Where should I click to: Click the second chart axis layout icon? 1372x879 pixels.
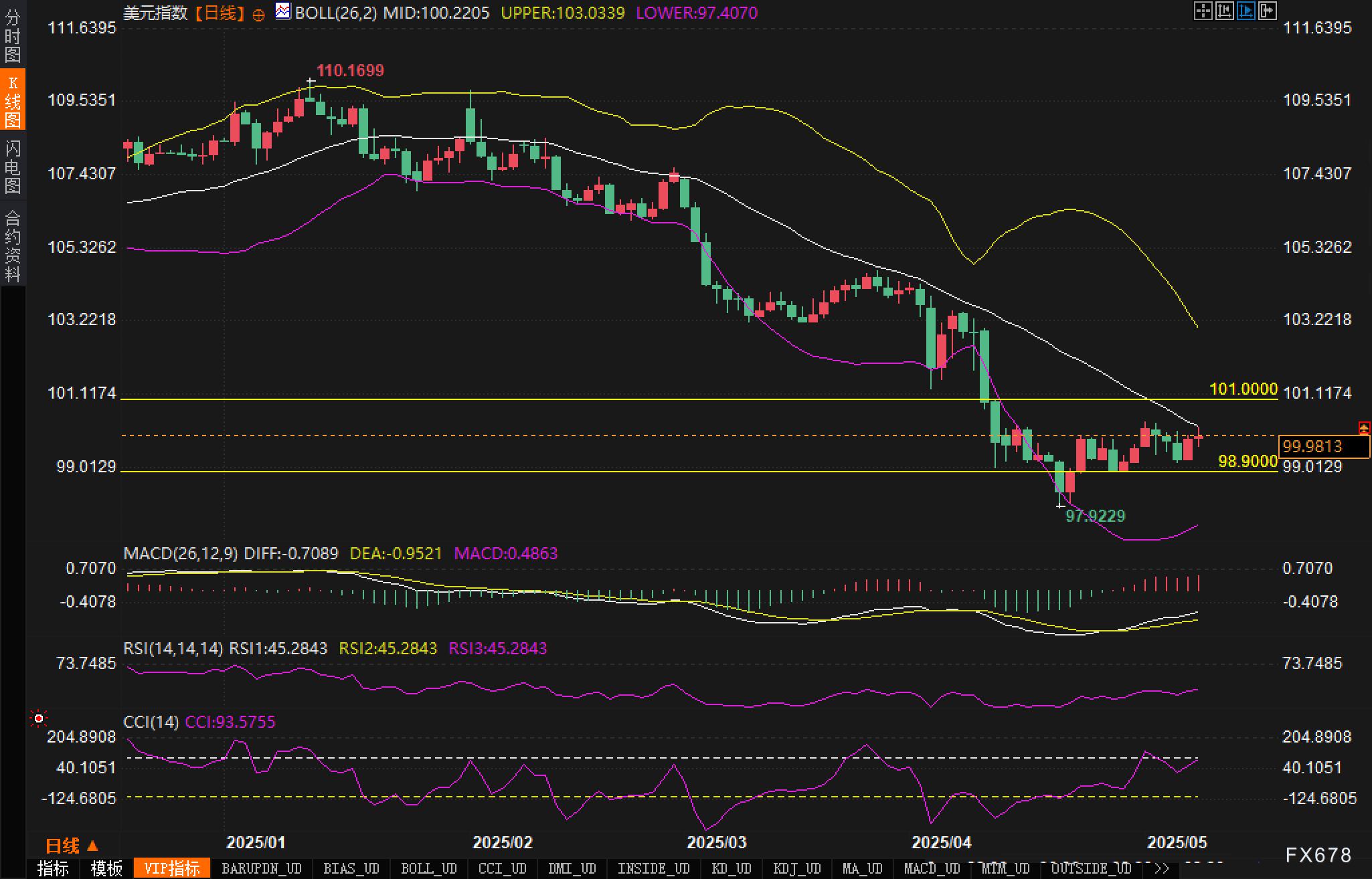click(x=1224, y=11)
